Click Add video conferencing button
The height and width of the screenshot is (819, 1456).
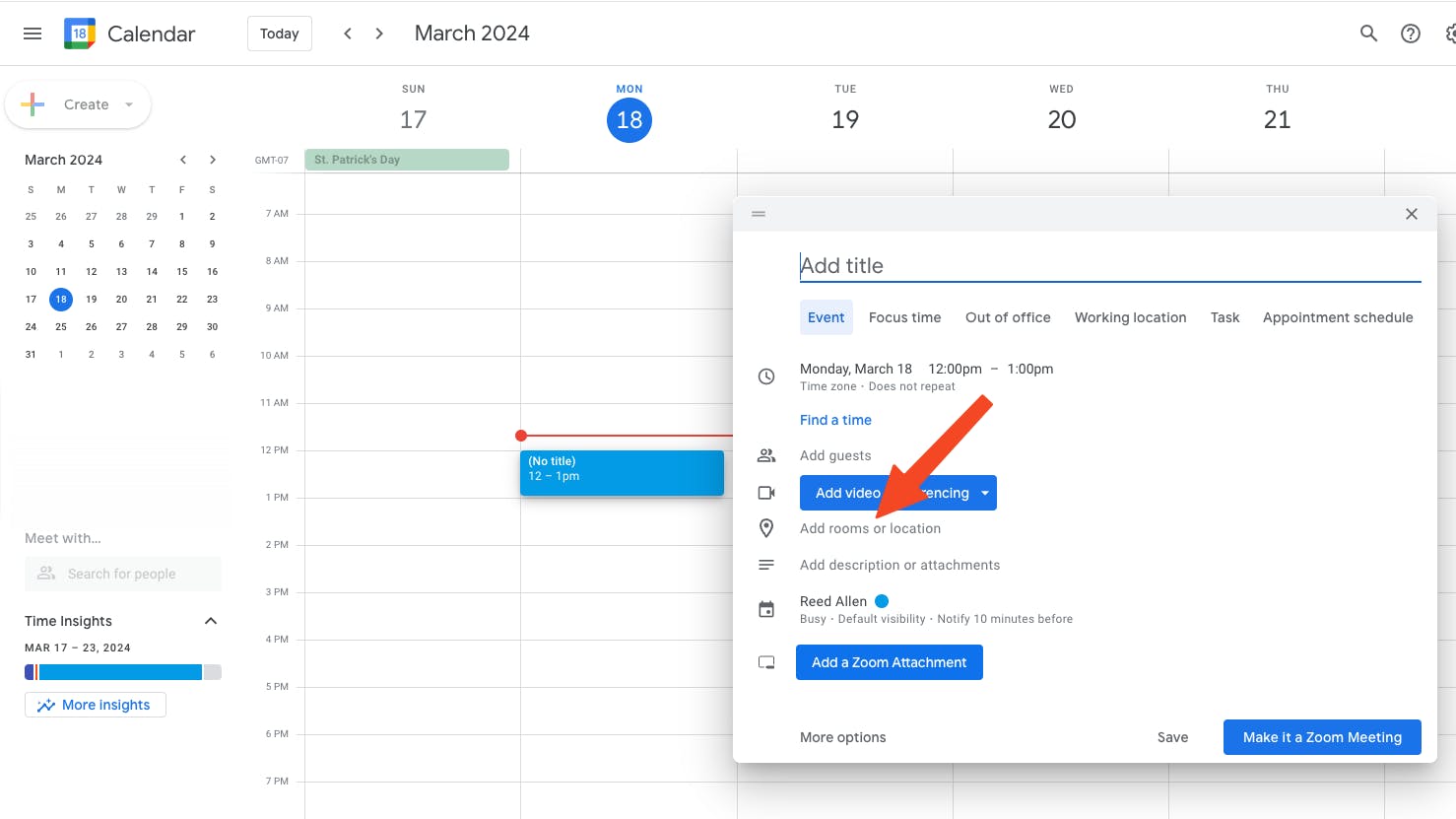(x=898, y=493)
